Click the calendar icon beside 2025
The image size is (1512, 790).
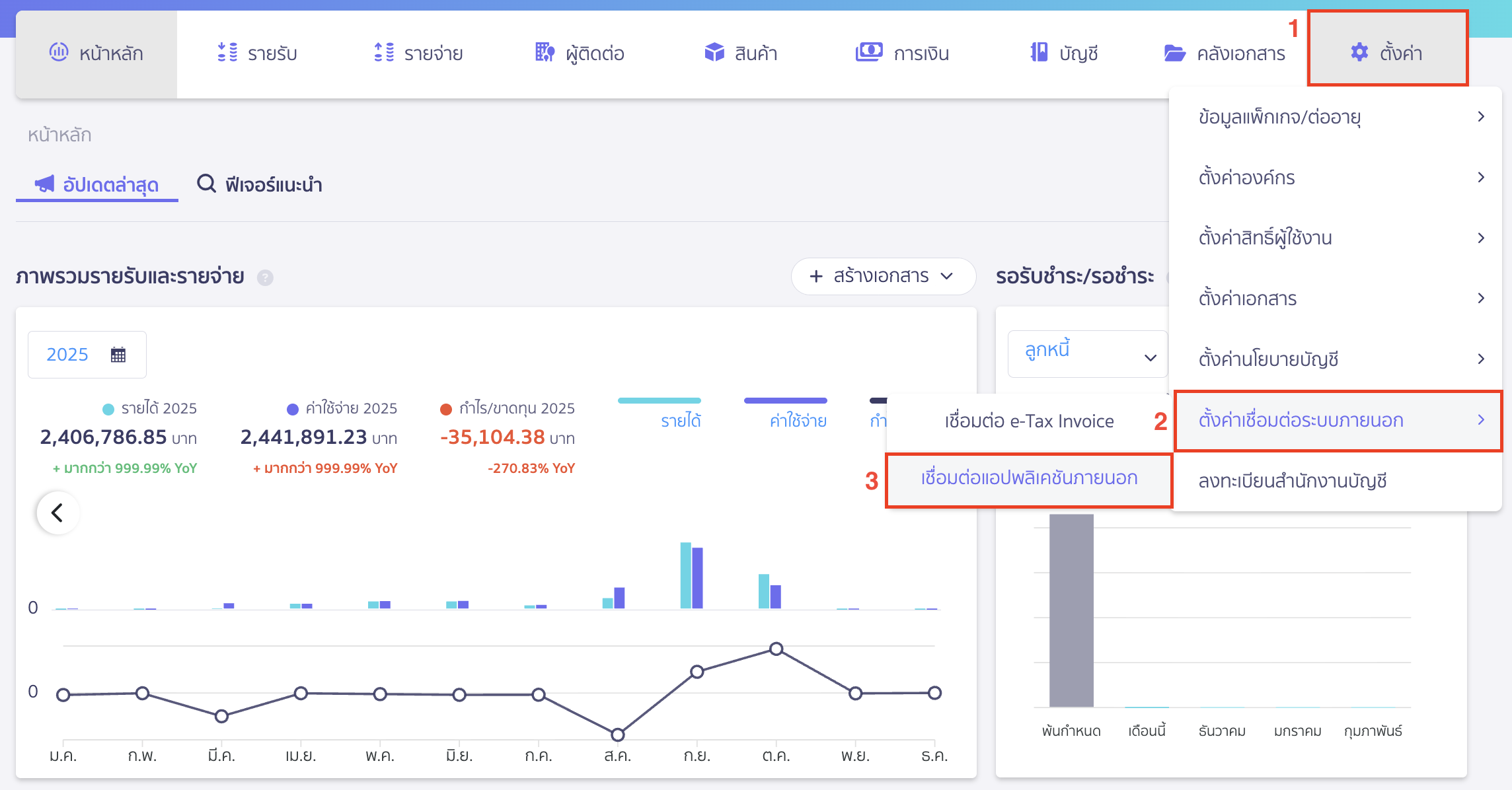[x=118, y=355]
